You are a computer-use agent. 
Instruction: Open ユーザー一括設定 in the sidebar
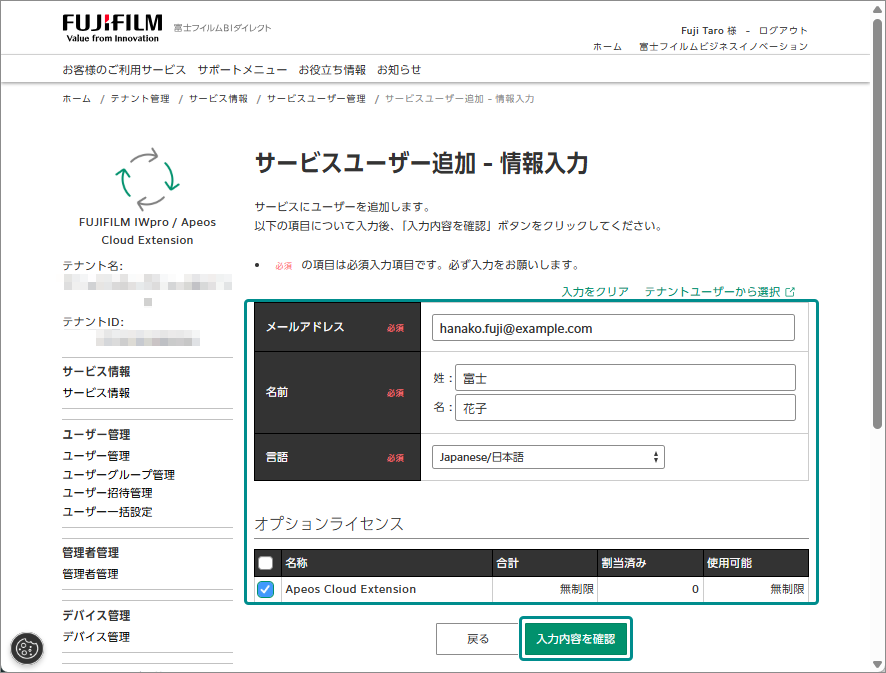pyautogui.click(x=107, y=512)
